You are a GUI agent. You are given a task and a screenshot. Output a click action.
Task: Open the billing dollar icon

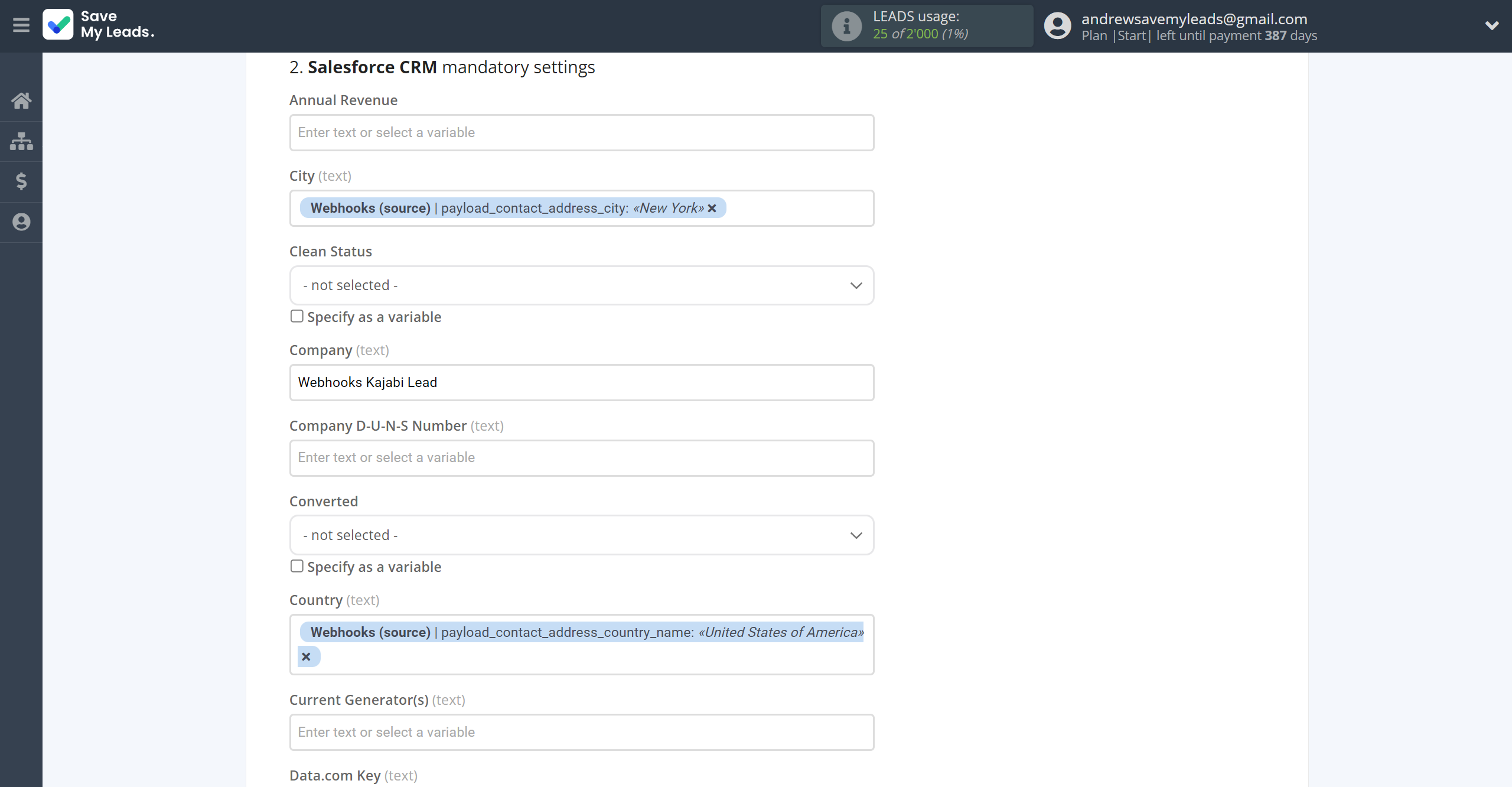(x=21, y=181)
